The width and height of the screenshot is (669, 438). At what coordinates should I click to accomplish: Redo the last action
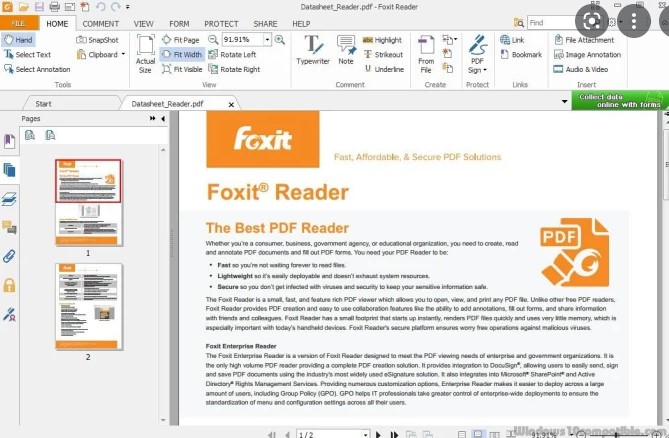tap(115, 6)
